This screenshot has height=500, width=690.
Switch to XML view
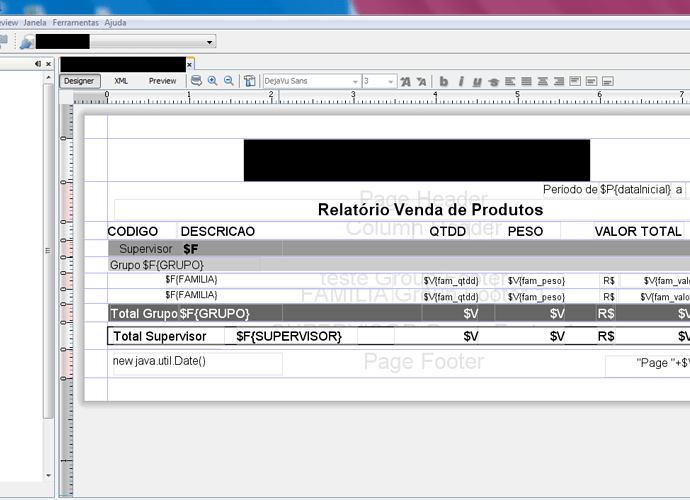tap(121, 81)
